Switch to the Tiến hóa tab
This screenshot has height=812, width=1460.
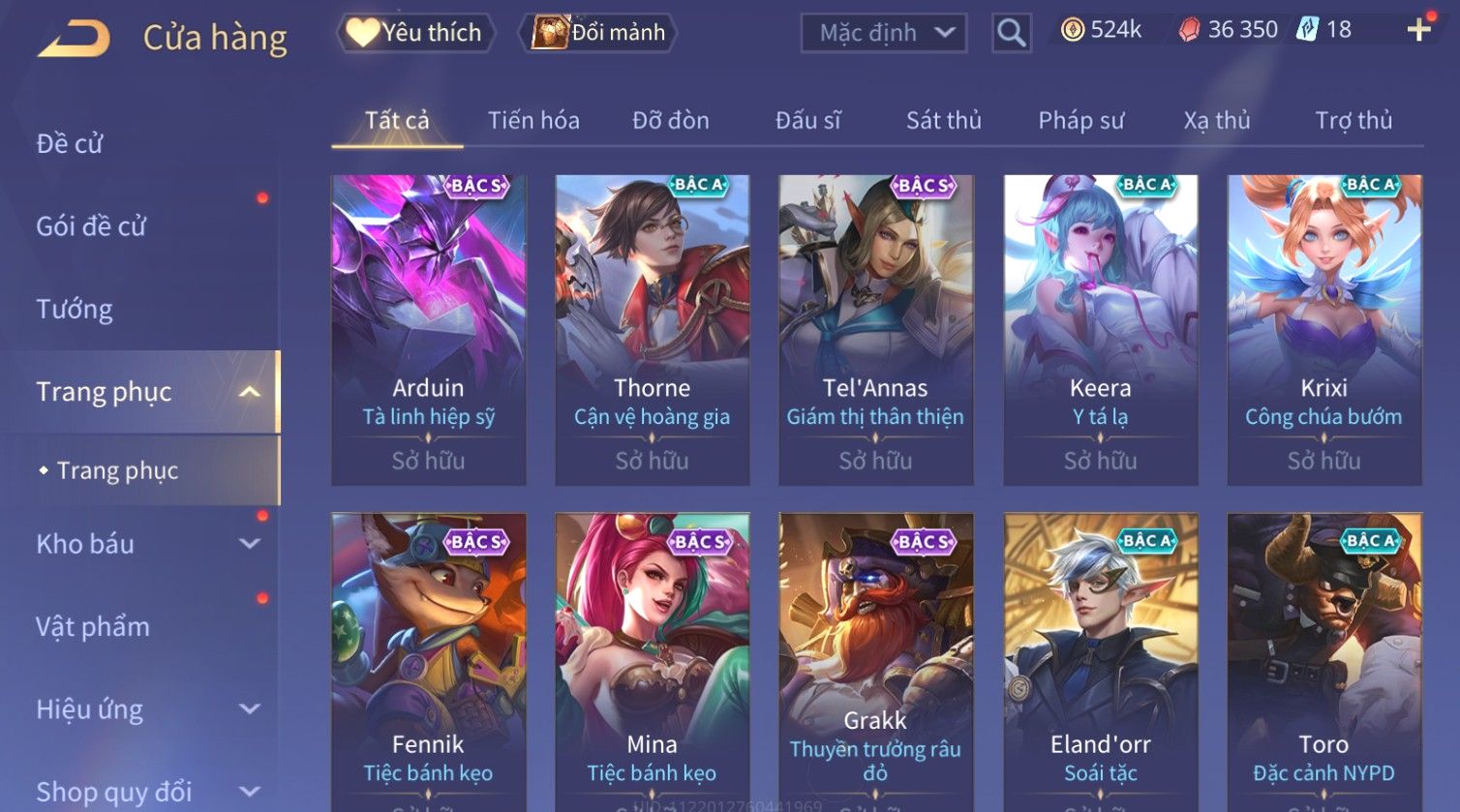[x=533, y=120]
